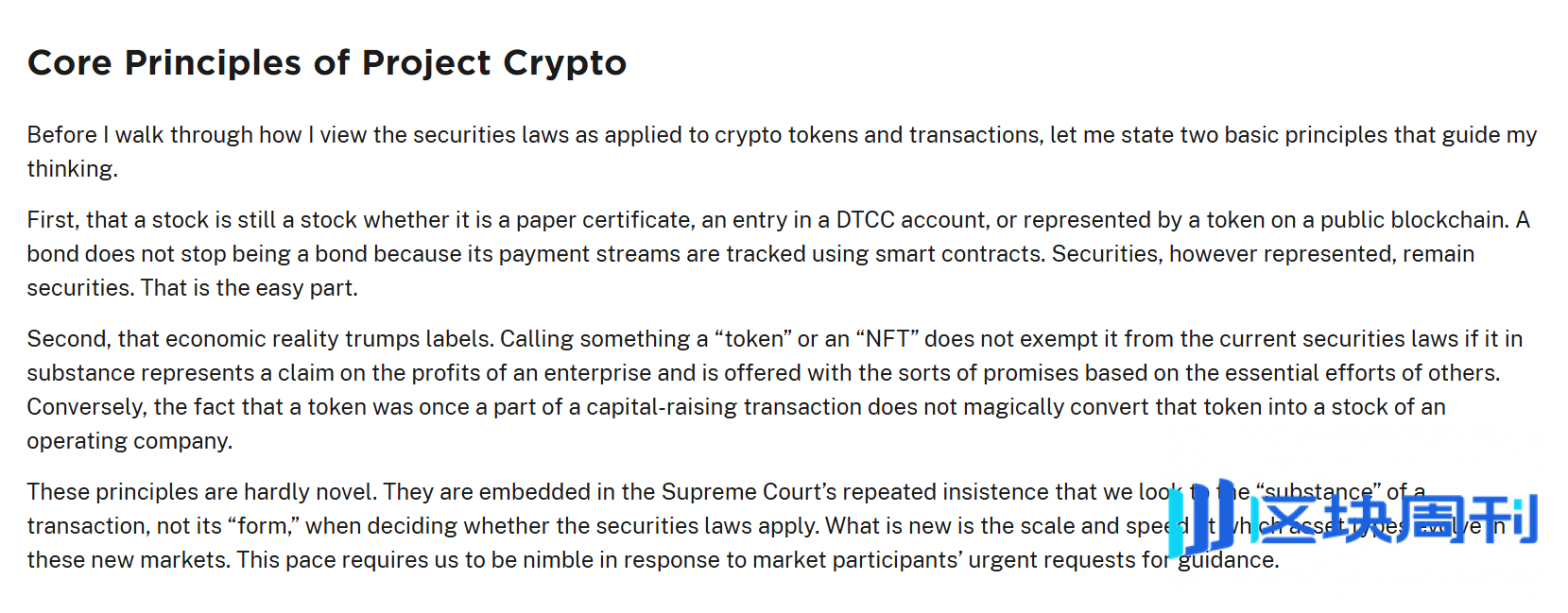Click the quoted word "token" in the third paragraph
This screenshot has width=1568, height=613.
[753, 339]
